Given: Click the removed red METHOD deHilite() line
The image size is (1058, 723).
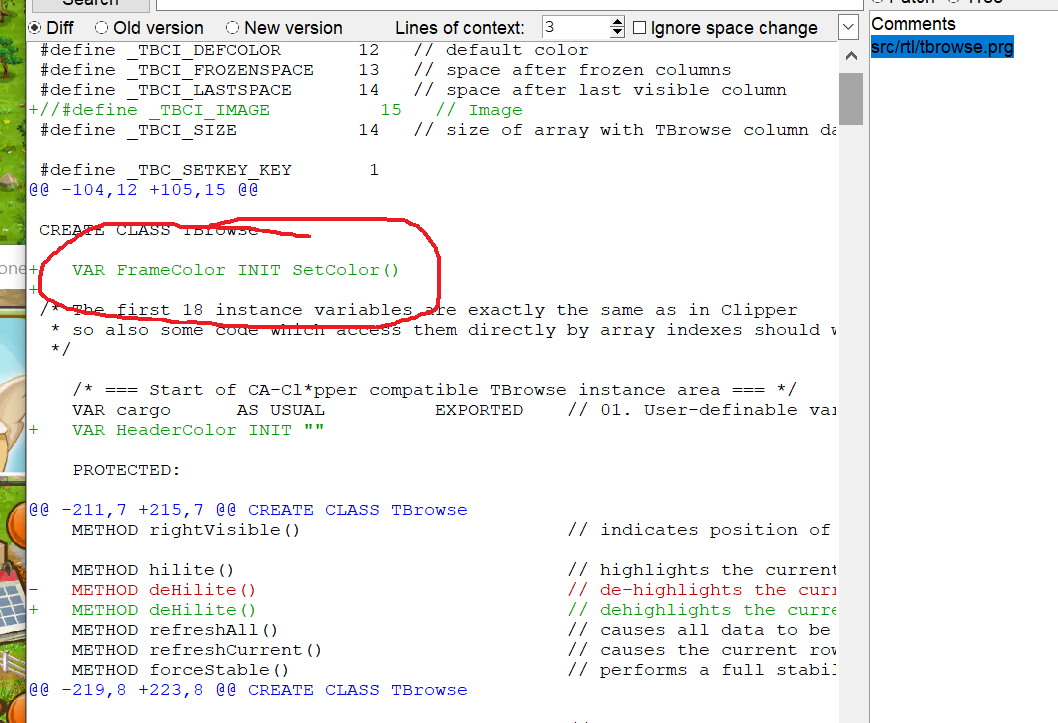Looking at the screenshot, I should [164, 590].
